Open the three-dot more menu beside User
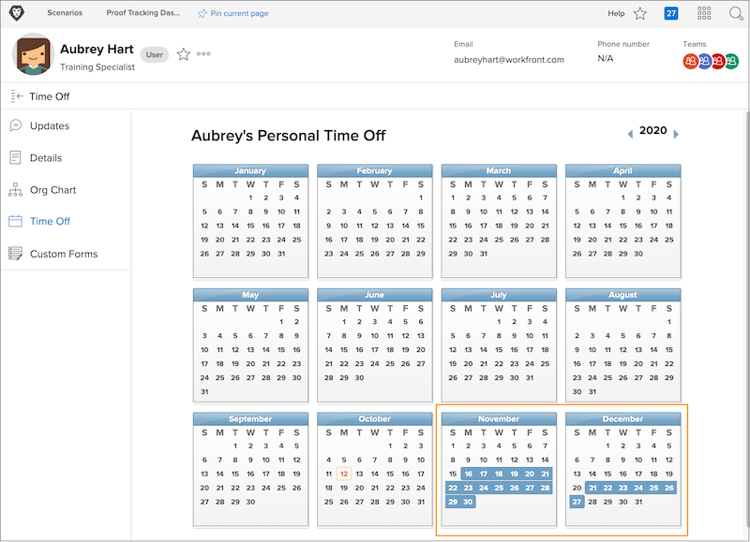This screenshot has height=542, width=750. 204,55
